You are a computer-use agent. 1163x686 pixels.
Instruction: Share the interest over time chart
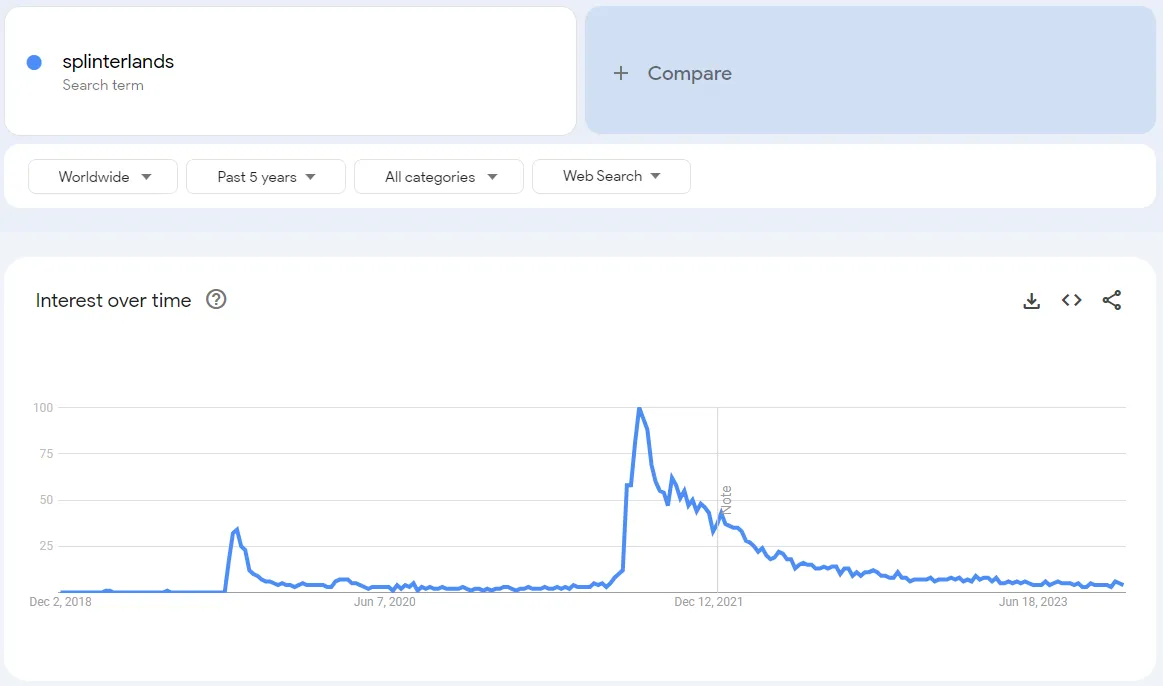pyautogui.click(x=1111, y=300)
